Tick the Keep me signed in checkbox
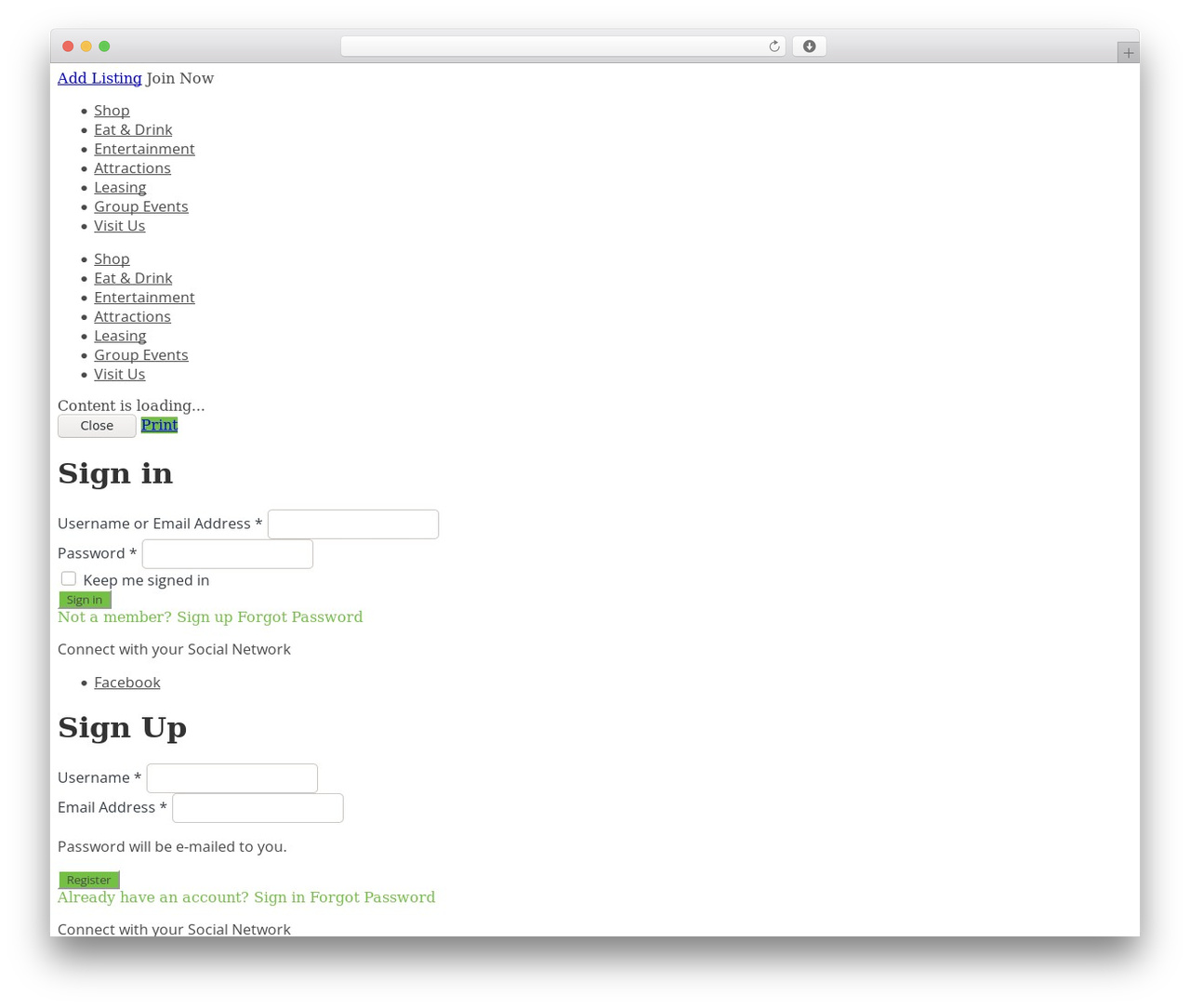Screen dimensions: 1190x1008 (x=69, y=578)
